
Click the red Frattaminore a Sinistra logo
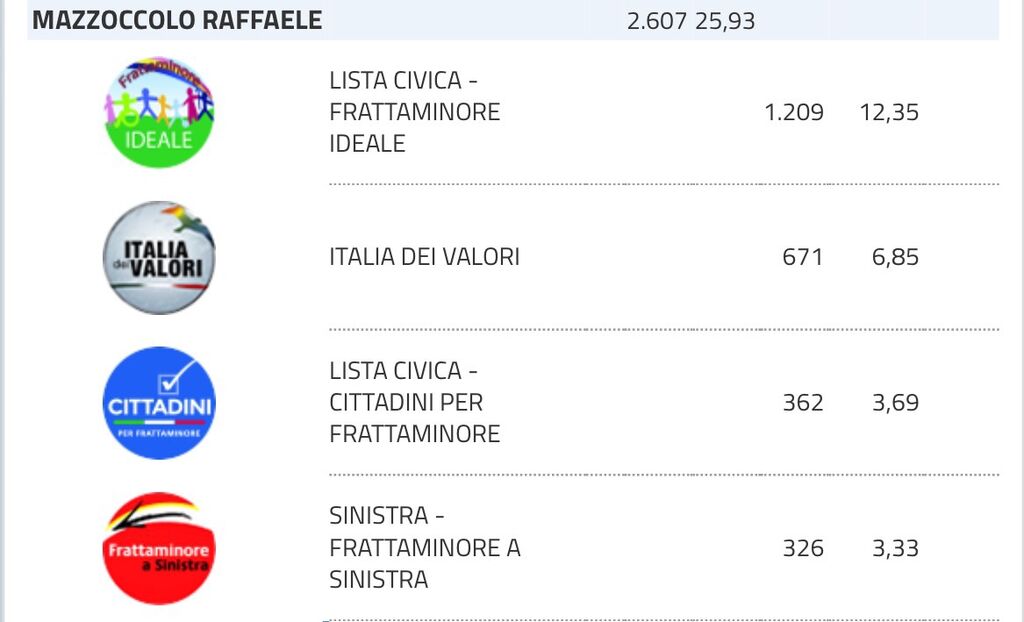click(159, 548)
